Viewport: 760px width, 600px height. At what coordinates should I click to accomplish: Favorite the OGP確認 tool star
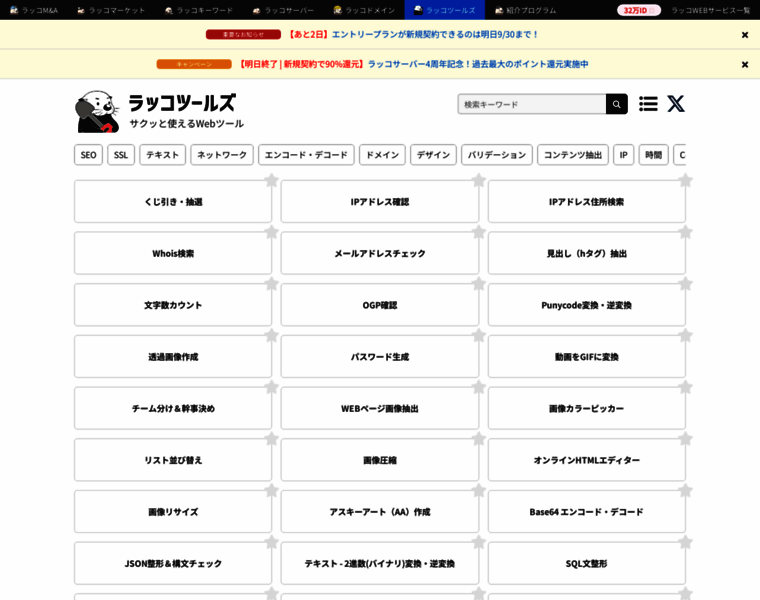click(479, 284)
